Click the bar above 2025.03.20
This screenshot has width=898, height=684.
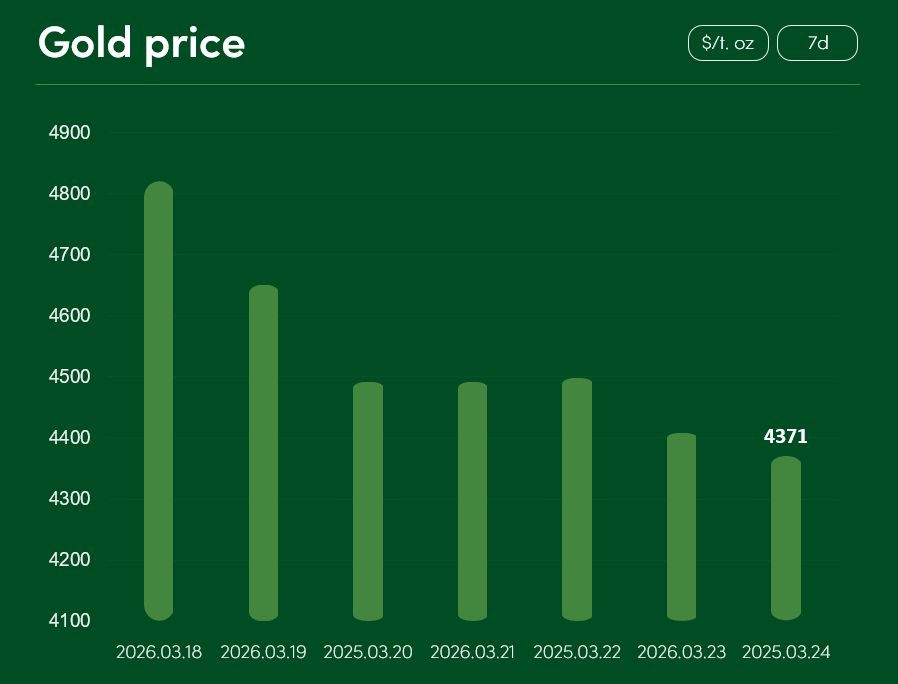click(x=368, y=500)
